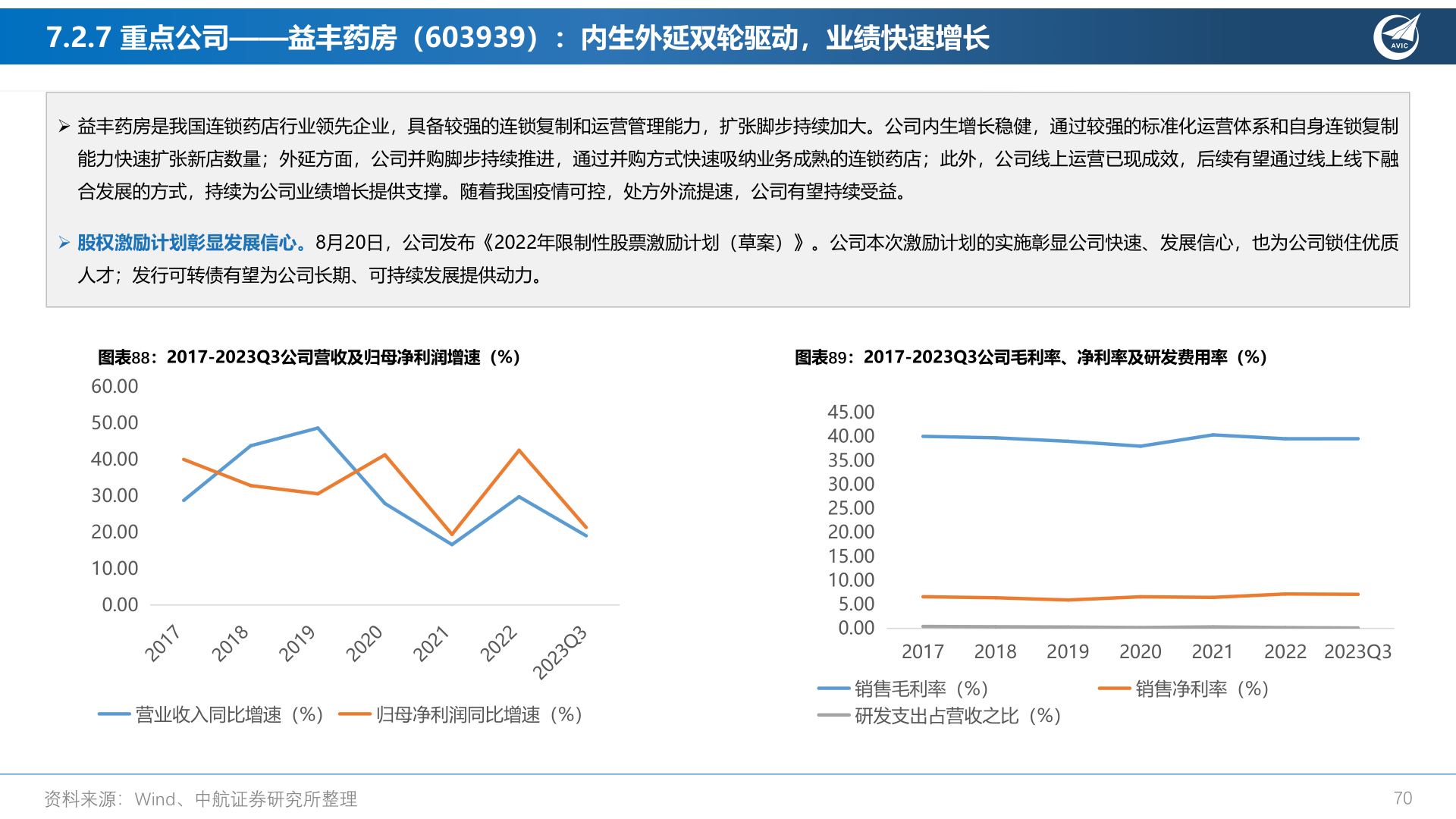Click legend label 归母净利润同比增速（%）
The height and width of the screenshot is (819, 1456).
coord(479,714)
